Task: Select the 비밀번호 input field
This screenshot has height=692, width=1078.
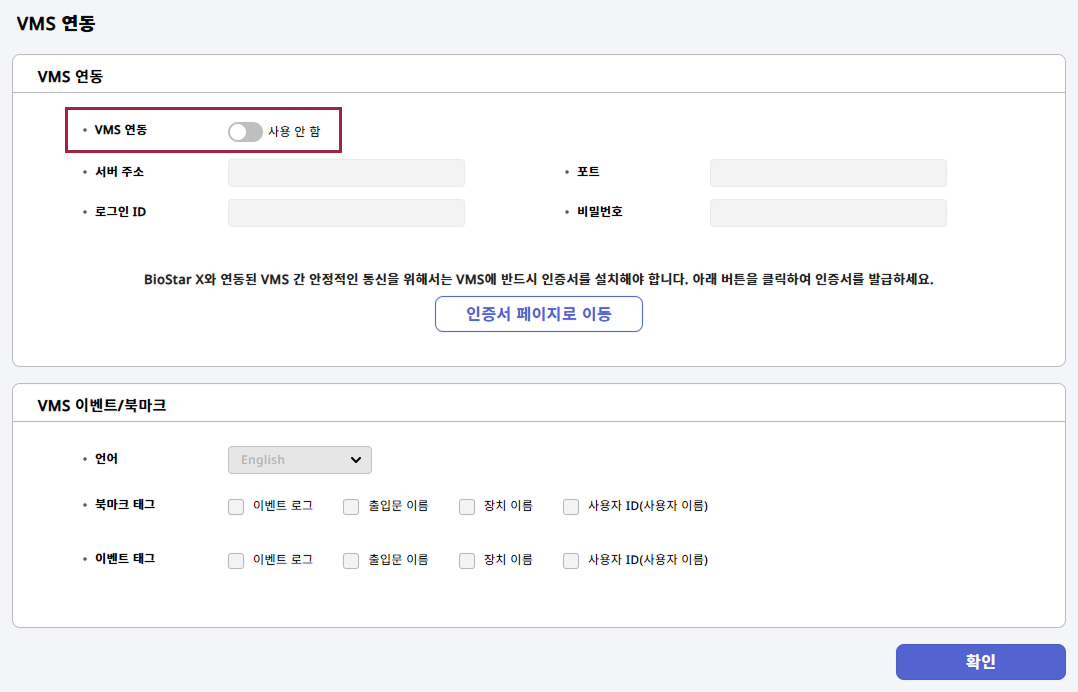Action: 827,213
